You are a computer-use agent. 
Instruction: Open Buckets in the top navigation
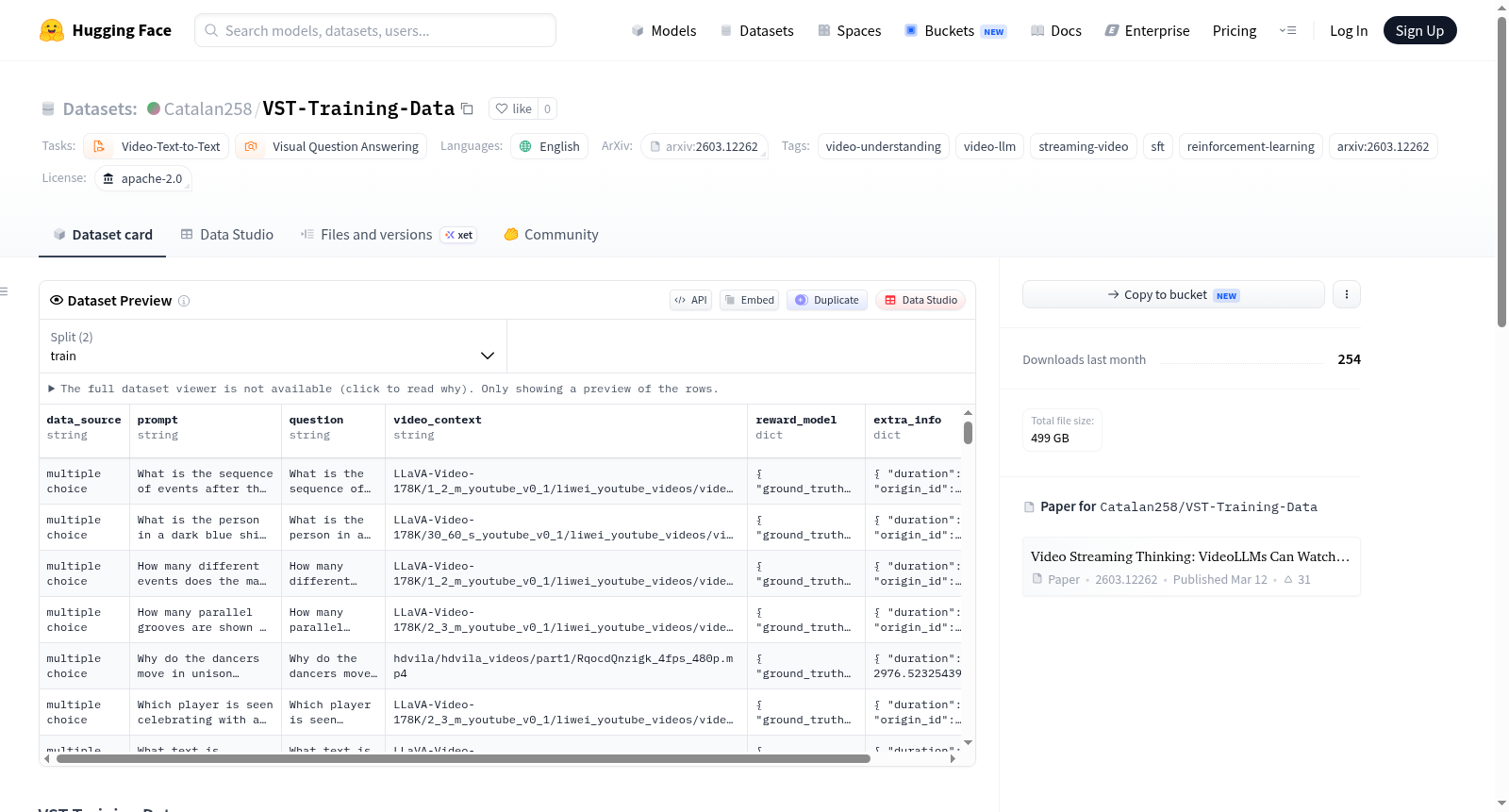click(x=955, y=30)
